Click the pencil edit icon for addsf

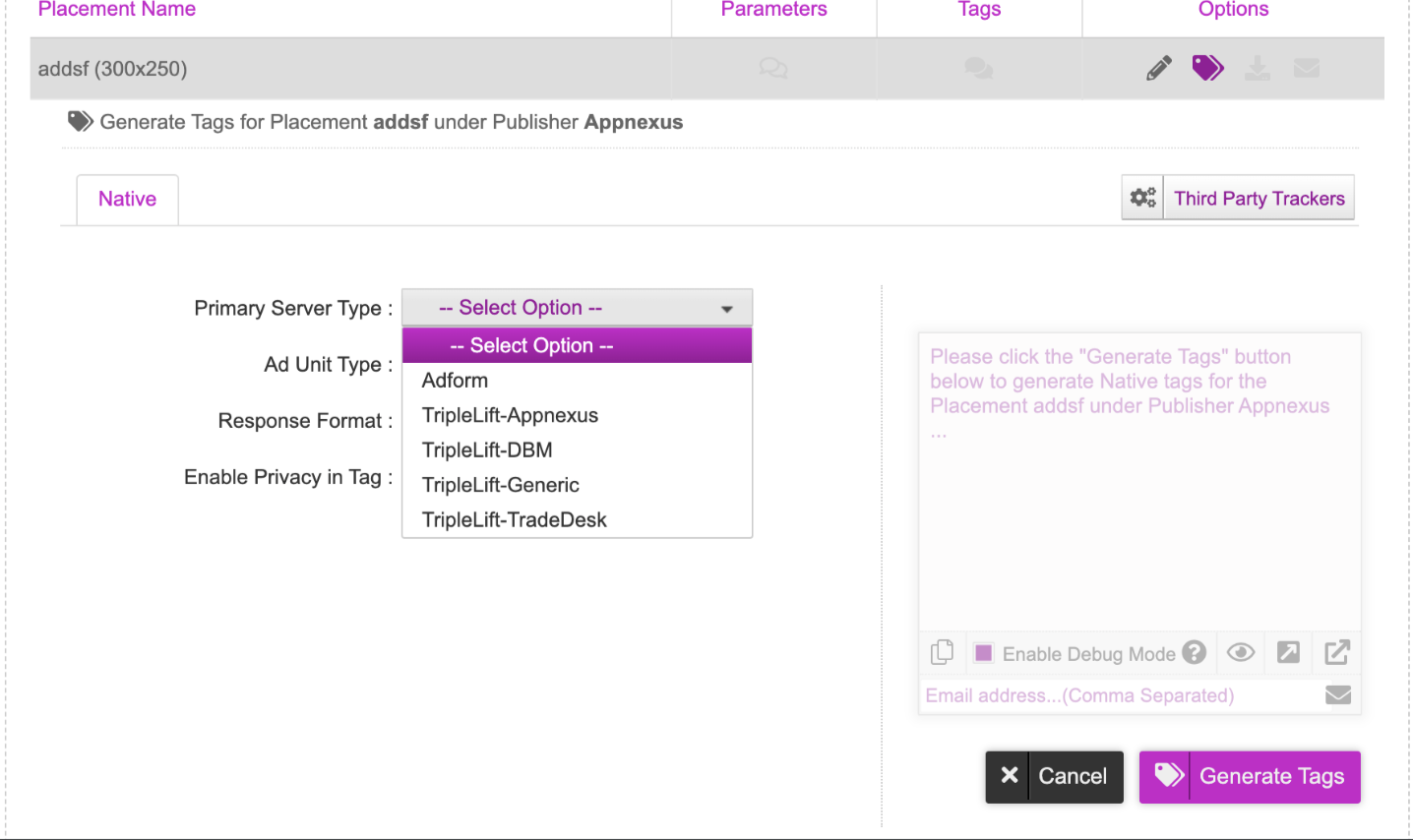1159,68
